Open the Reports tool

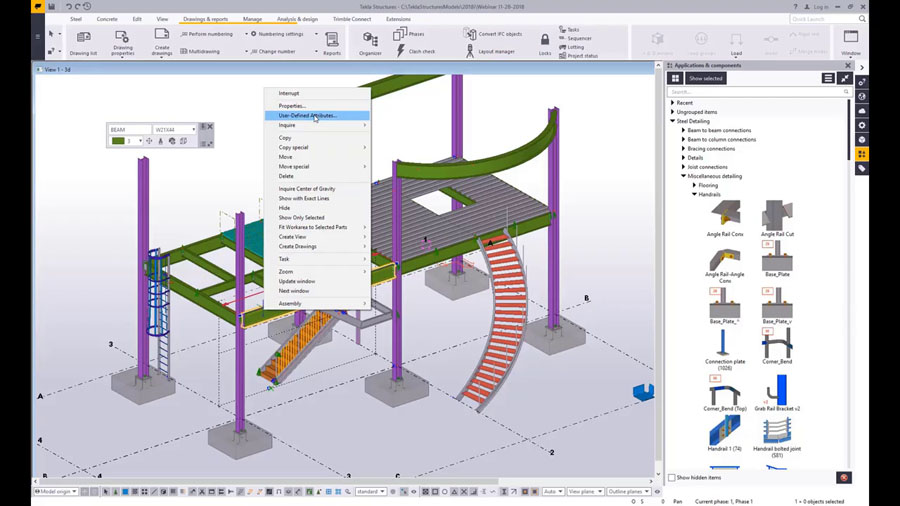[x=332, y=43]
